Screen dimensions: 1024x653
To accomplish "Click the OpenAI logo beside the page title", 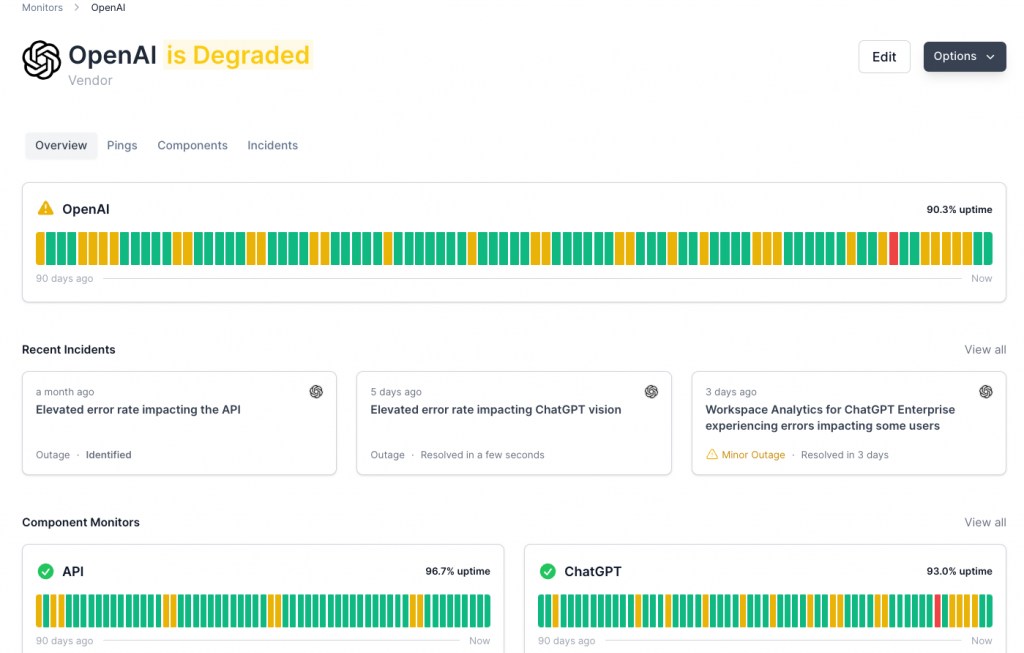I will 41,59.
